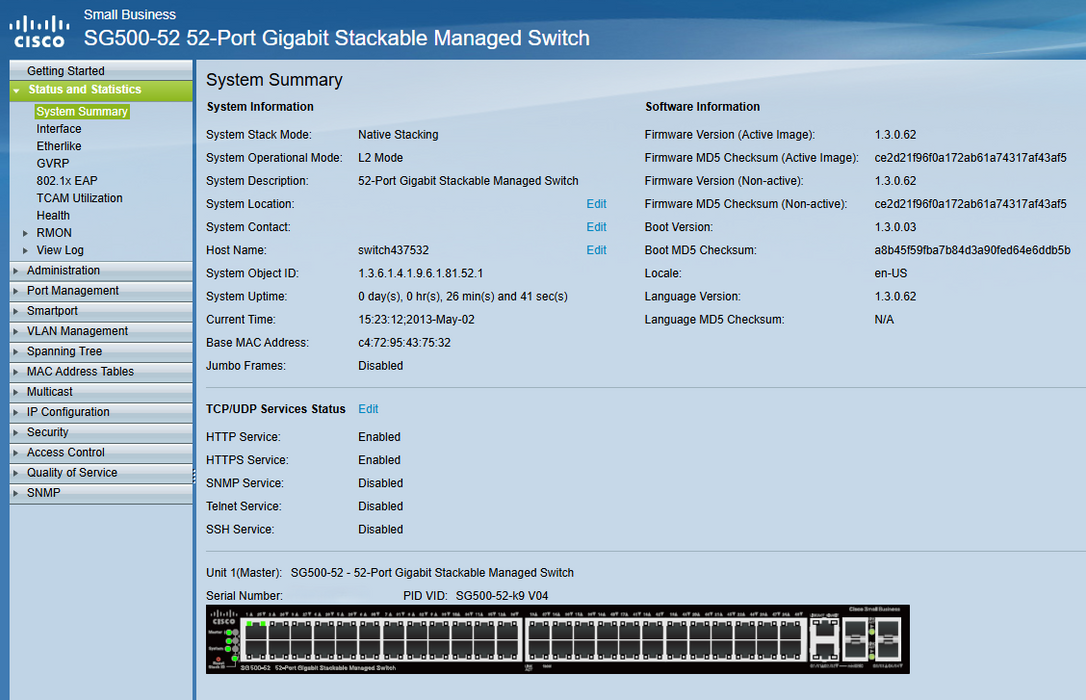Click the switch front panel image
Screen dimensions: 1086x700
(558, 639)
